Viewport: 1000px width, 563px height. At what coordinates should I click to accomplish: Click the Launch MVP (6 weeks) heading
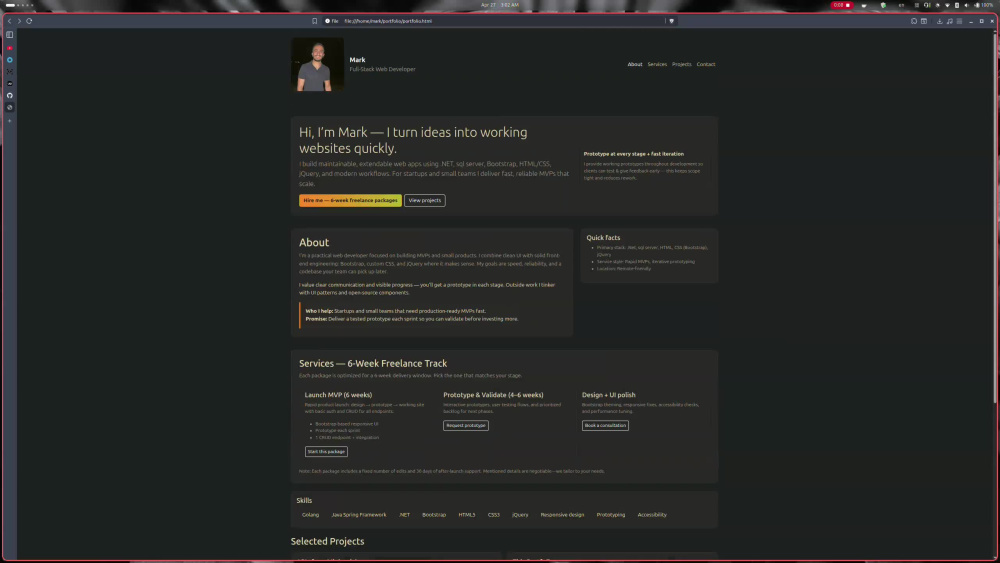[x=338, y=395]
